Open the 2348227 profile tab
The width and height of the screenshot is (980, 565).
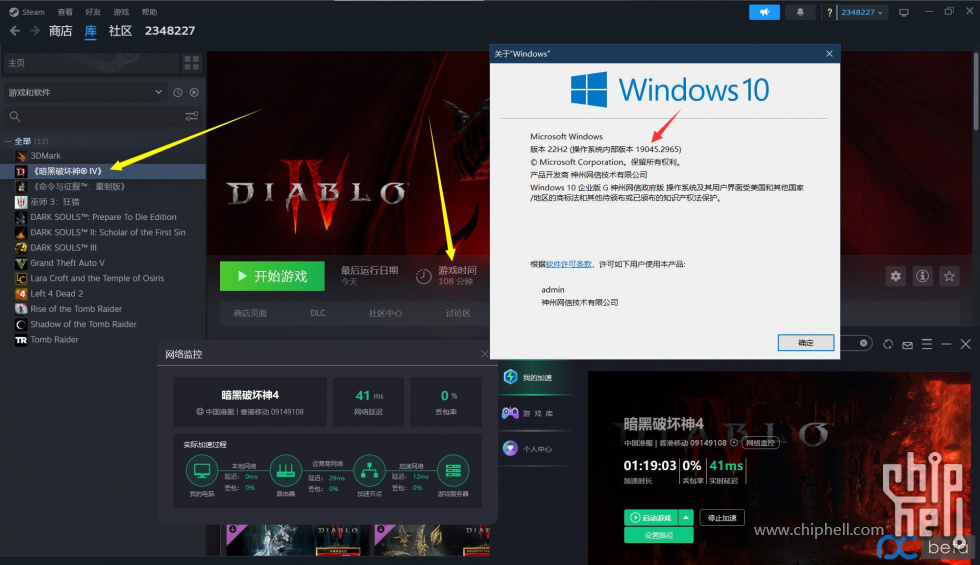pos(170,31)
